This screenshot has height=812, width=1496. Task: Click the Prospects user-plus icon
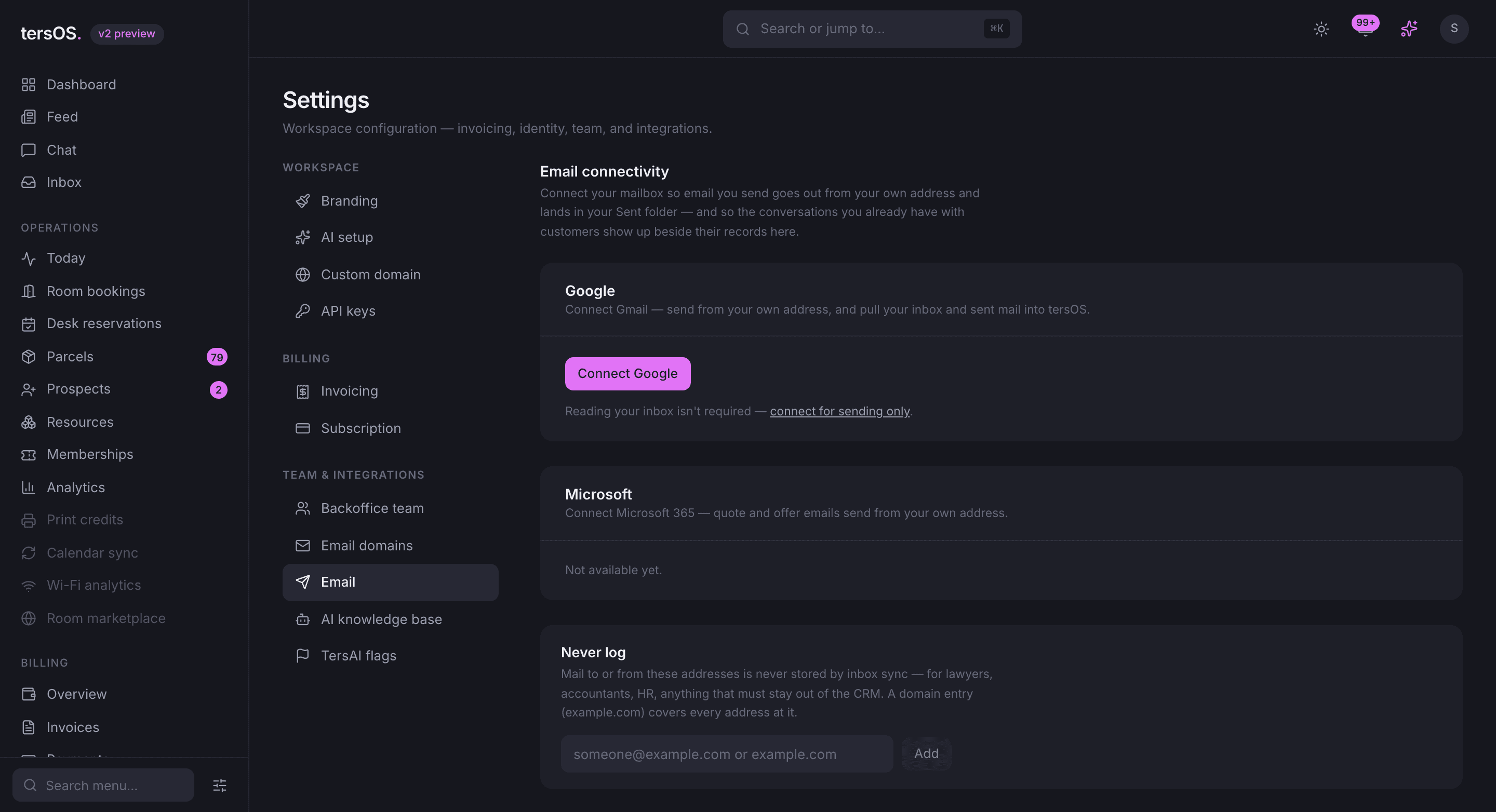[x=29, y=389]
